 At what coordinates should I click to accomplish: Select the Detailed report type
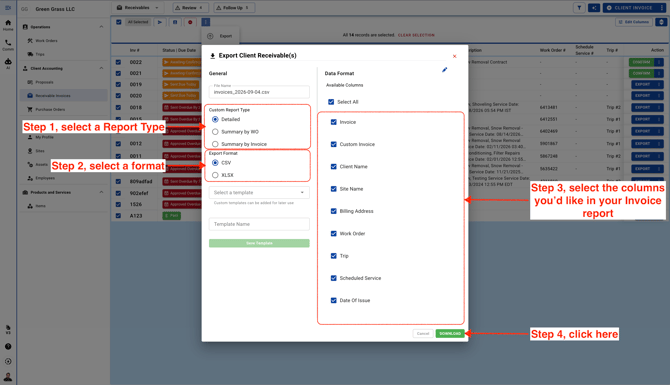point(215,119)
